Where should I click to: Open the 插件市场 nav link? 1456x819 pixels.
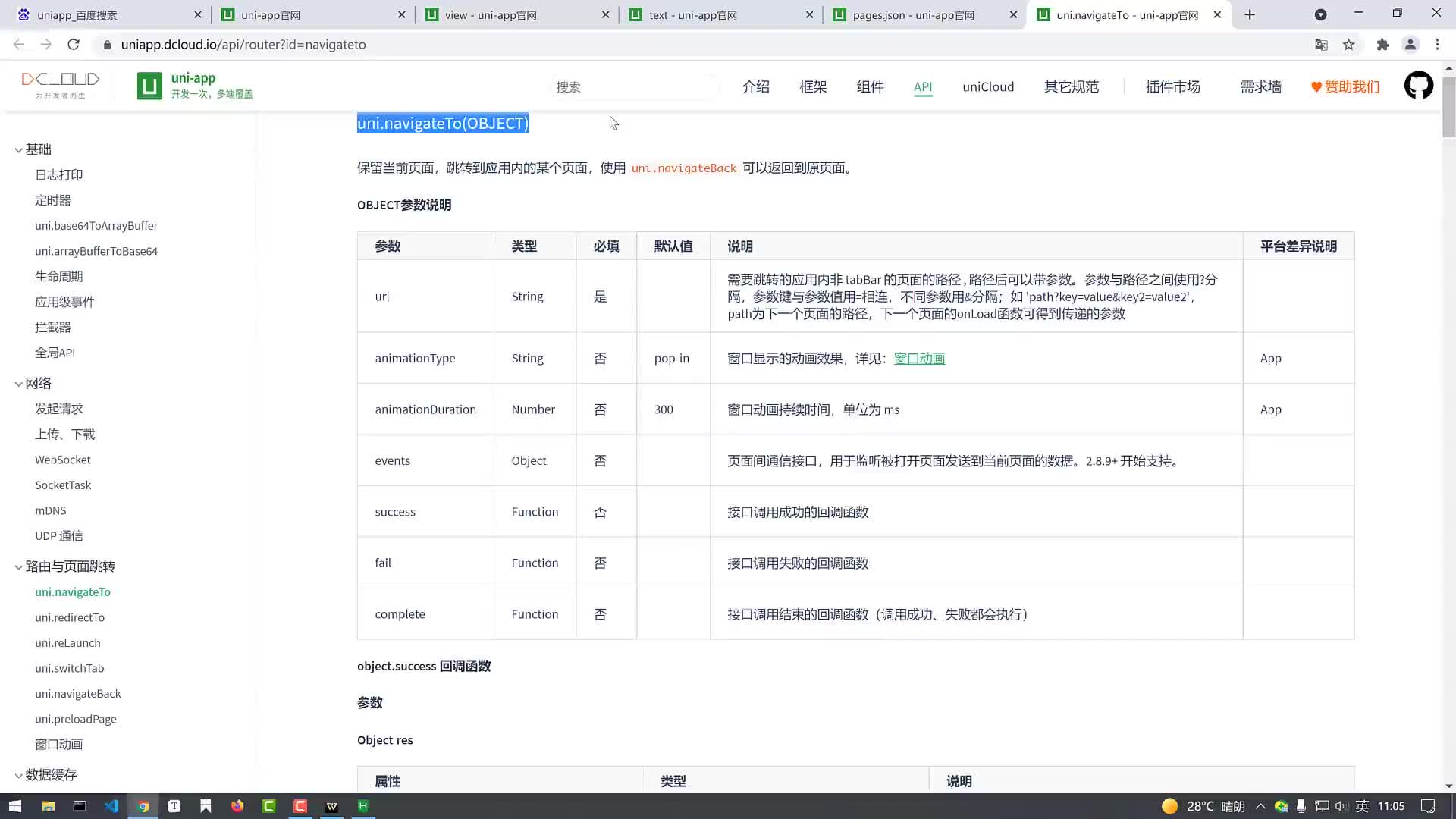coord(1172,86)
